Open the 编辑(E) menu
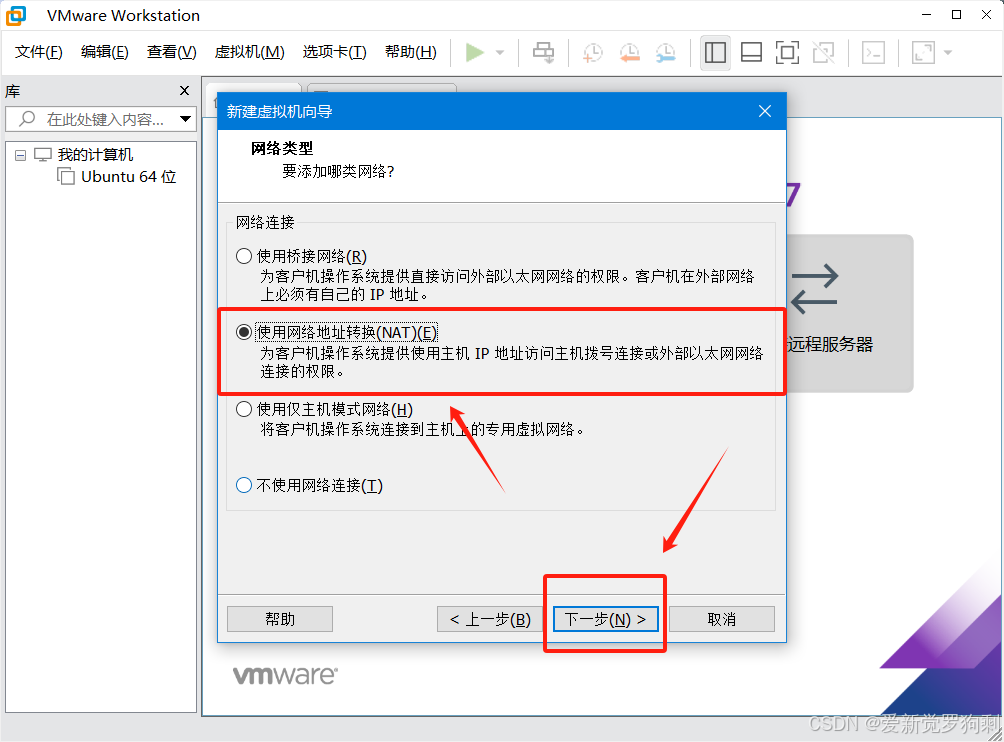 pyautogui.click(x=104, y=52)
